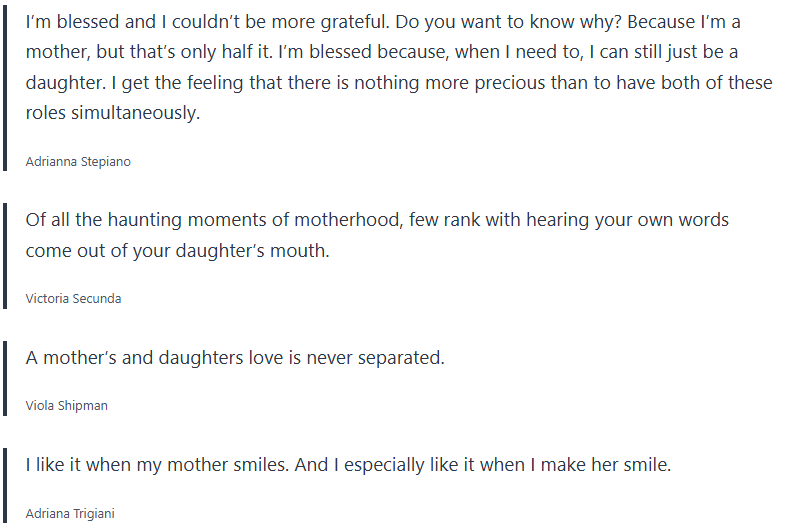Click the vertical bar beside the Adriana Trigiani quote
This screenshot has height=529, width=808.
click(x=6, y=484)
